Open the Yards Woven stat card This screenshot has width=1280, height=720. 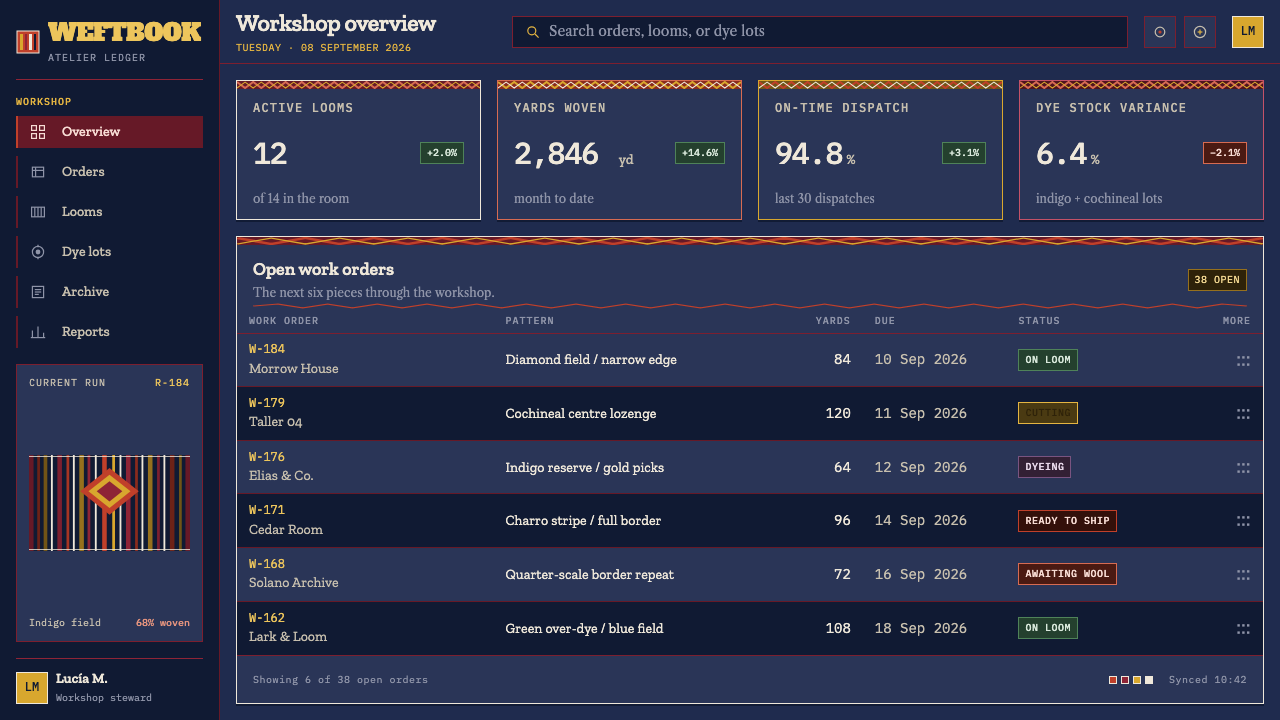pos(619,150)
